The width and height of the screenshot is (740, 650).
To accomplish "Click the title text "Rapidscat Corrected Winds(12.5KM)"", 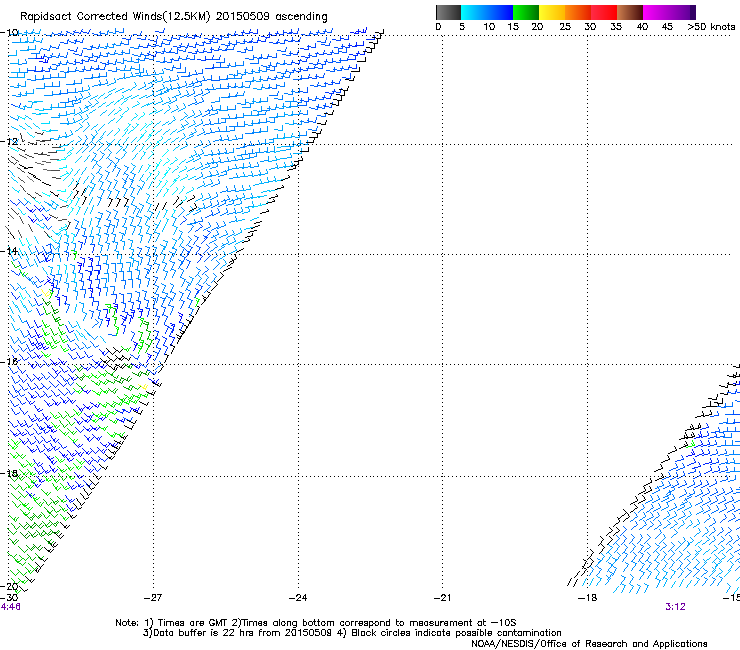I will [115, 17].
